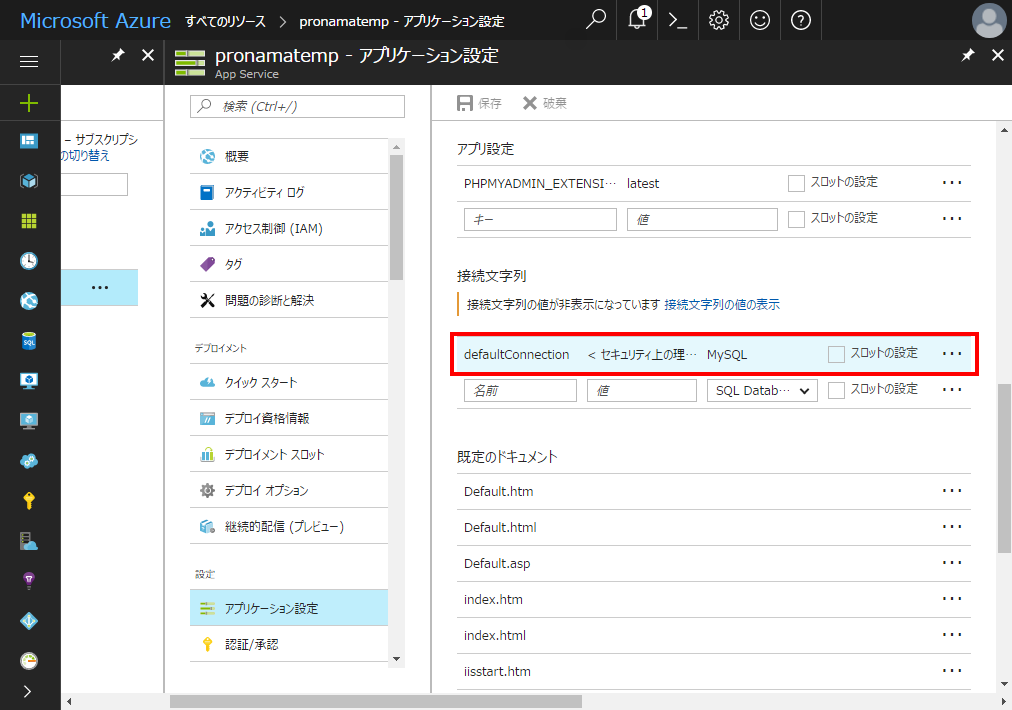
Task: Open the SQL Database type dropdown
Action: tap(762, 390)
